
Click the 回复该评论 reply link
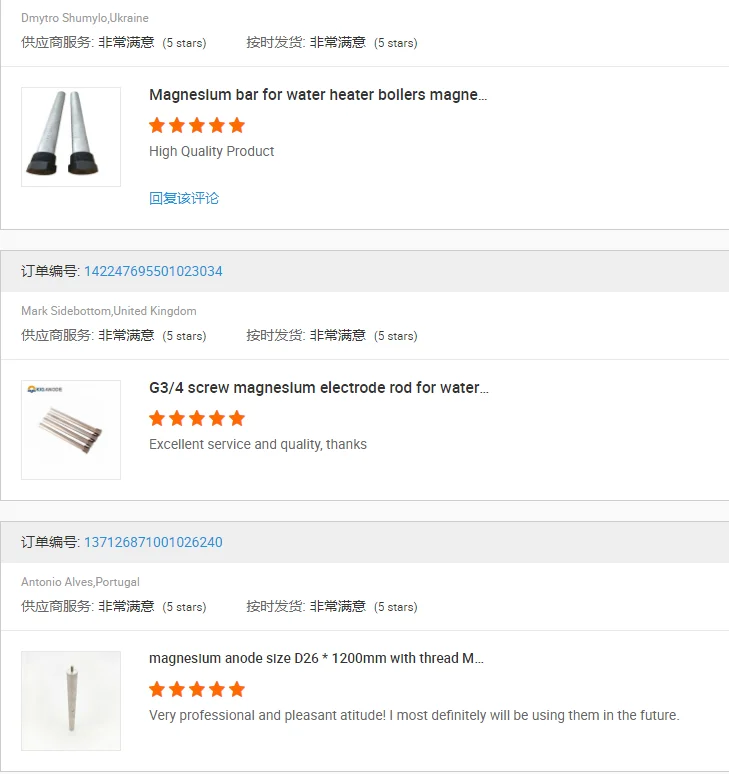(184, 198)
